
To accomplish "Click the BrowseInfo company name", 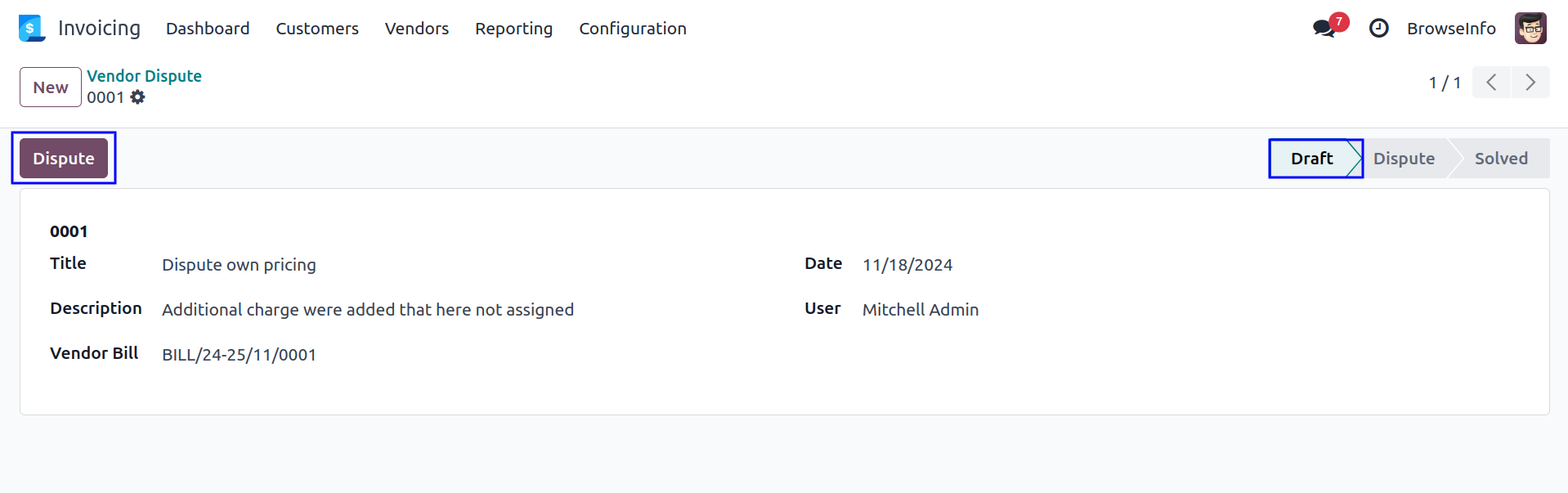I will 1451,29.
